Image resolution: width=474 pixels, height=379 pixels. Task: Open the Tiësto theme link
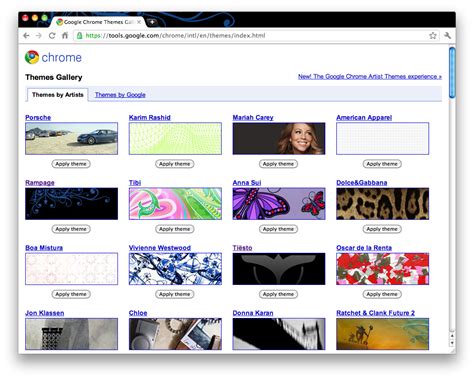[242, 248]
